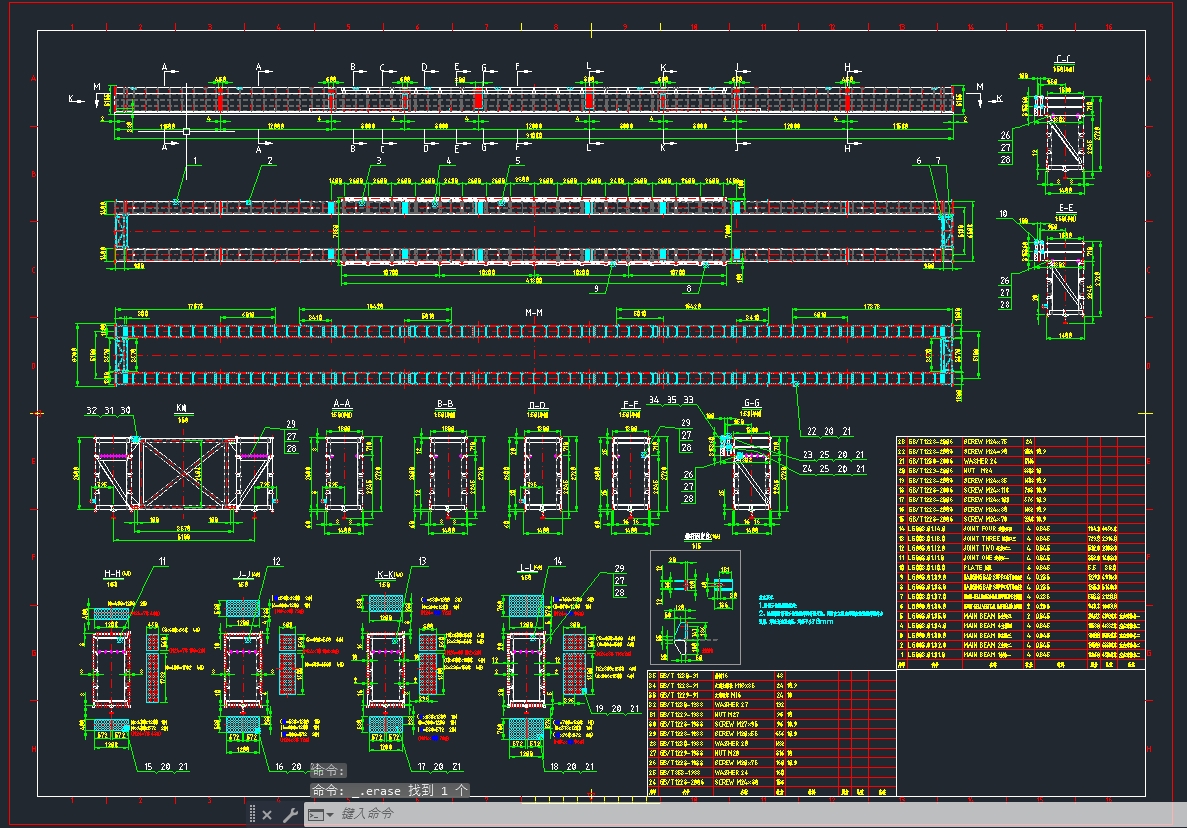
Task: Select the A-A section title text
Action: (x=342, y=404)
